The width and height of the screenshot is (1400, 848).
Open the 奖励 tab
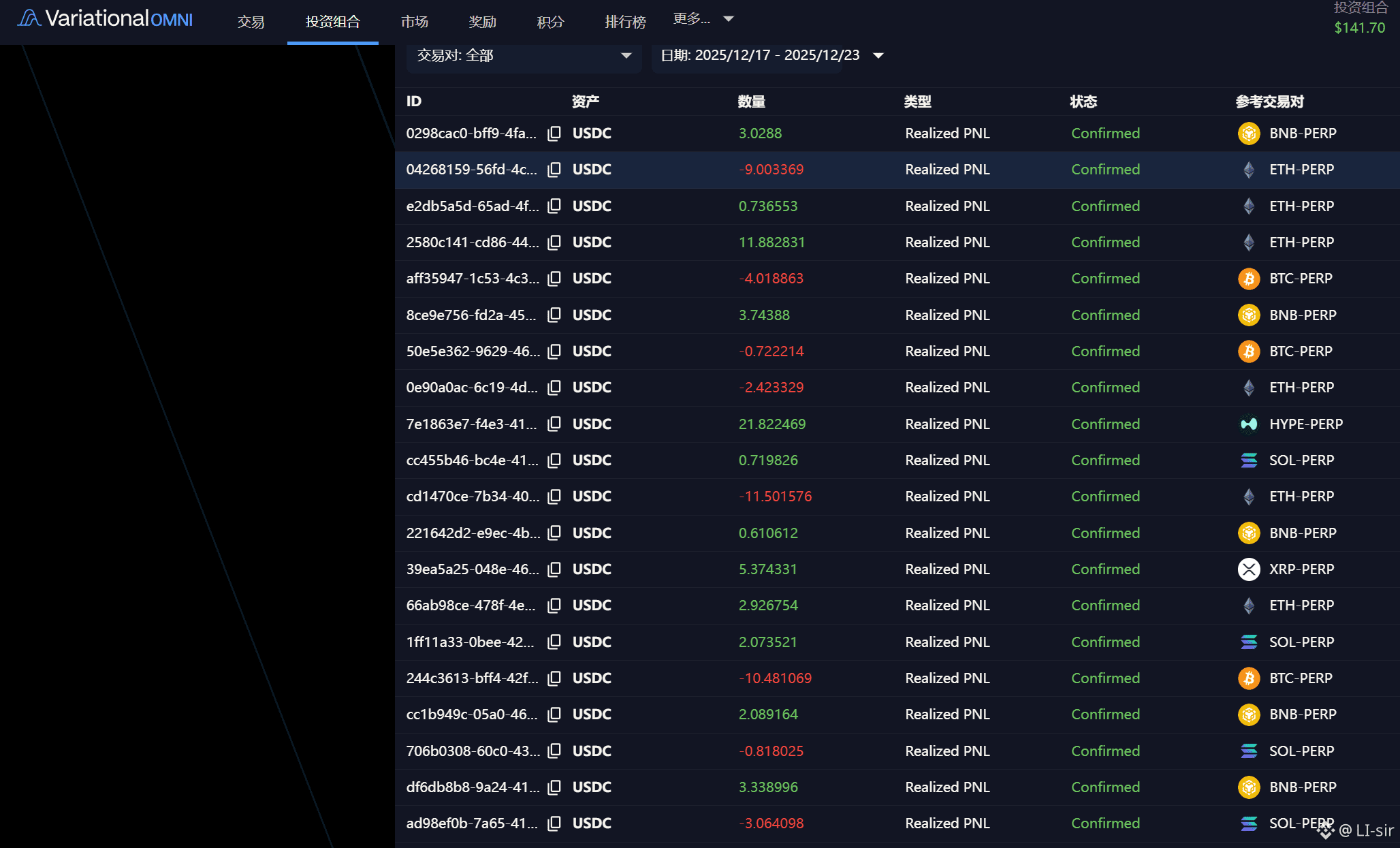[483, 22]
